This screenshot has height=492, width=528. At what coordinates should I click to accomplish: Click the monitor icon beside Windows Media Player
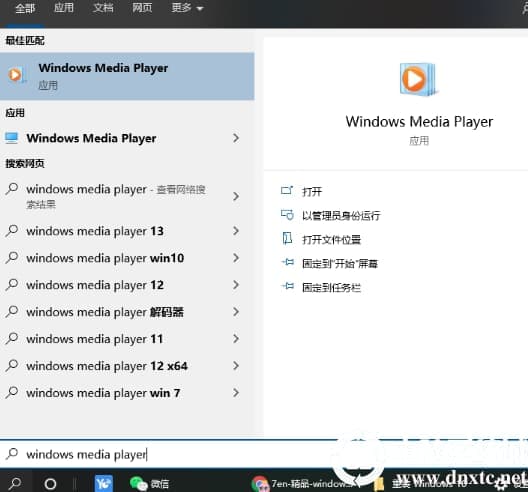coord(11,138)
